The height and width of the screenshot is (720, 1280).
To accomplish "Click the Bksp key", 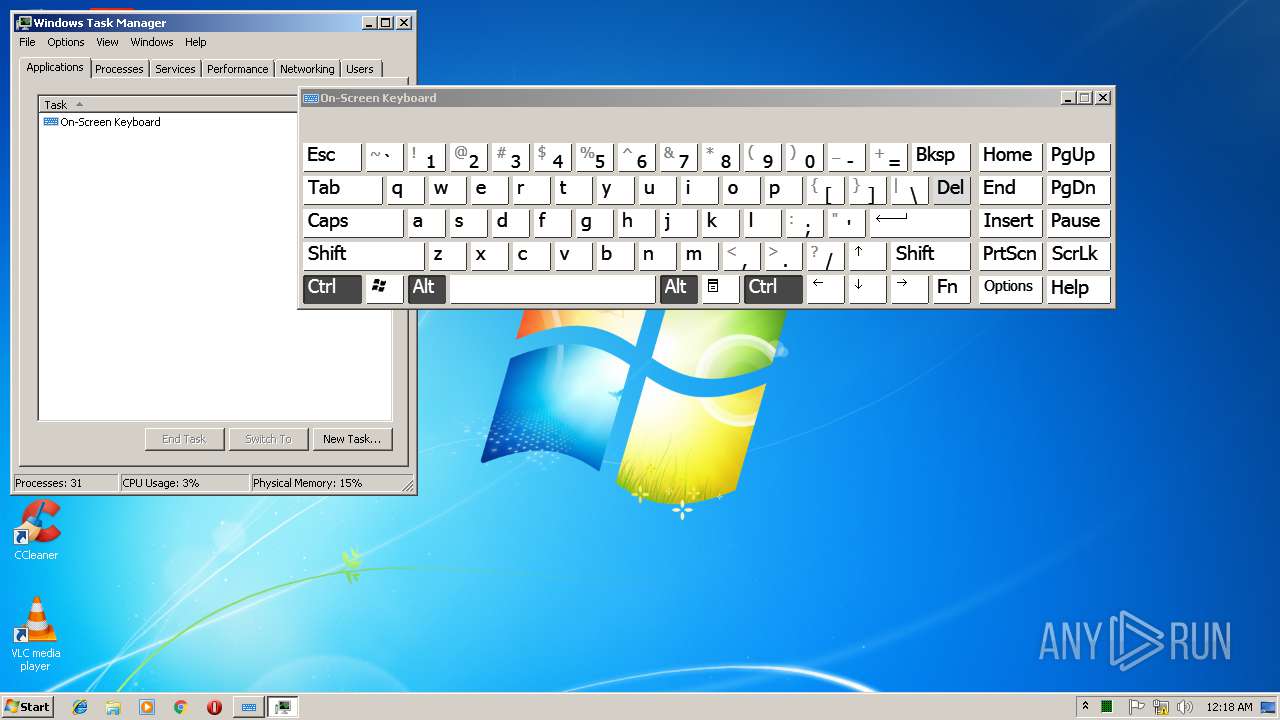I will pyautogui.click(x=941, y=156).
